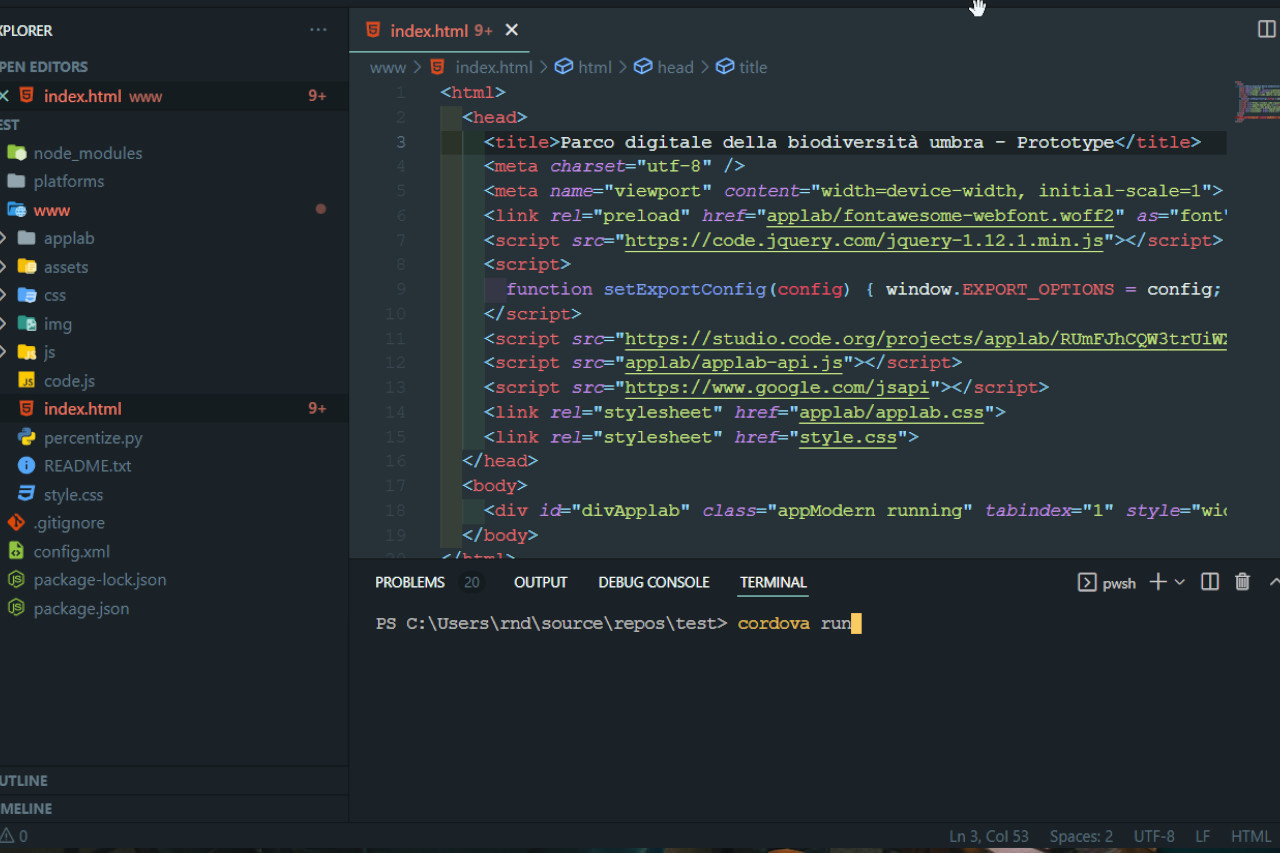Open README.txt file
This screenshot has width=1280, height=853.
click(x=87, y=466)
